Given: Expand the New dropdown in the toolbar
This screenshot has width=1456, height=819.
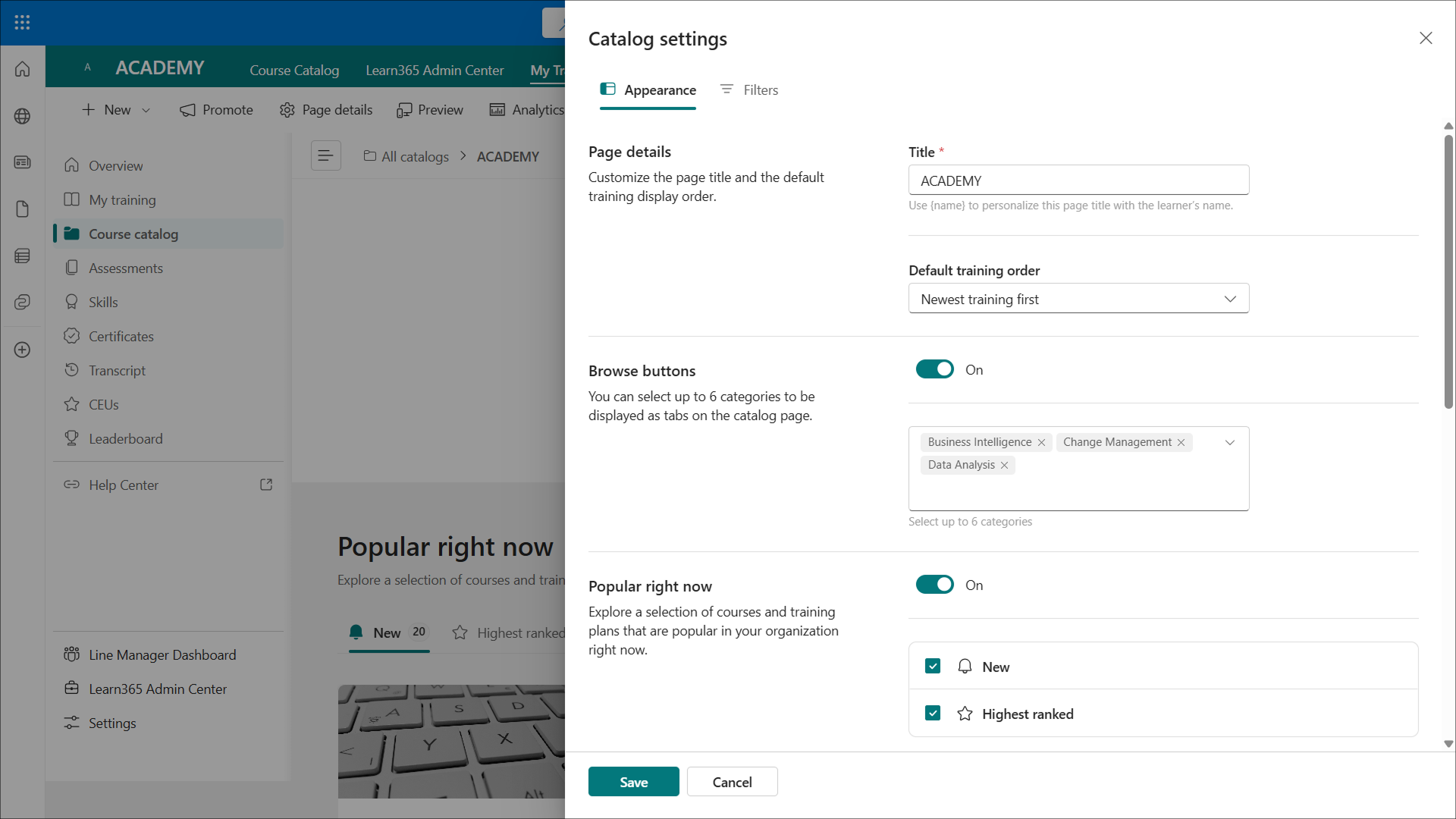Looking at the screenshot, I should (146, 110).
